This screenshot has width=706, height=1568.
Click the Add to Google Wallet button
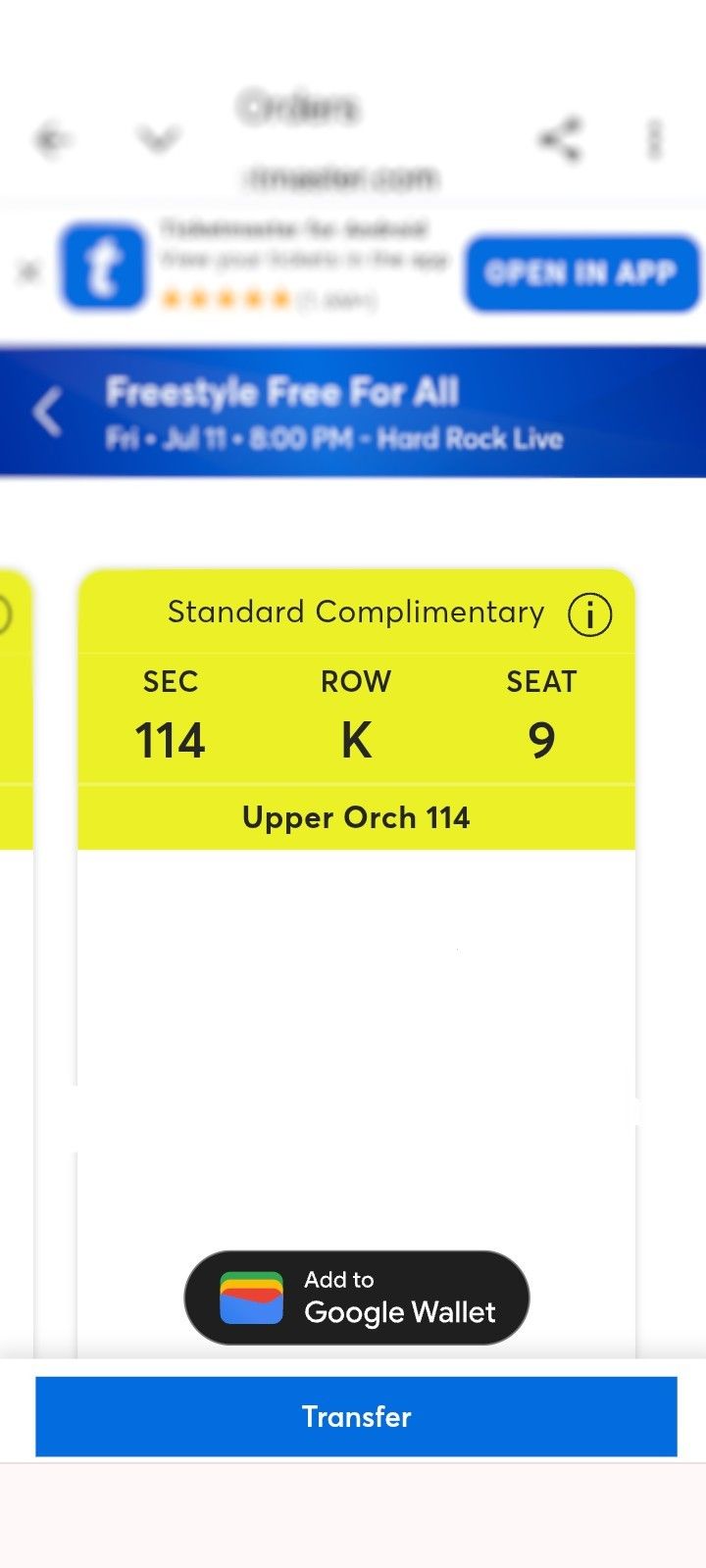pos(357,1298)
